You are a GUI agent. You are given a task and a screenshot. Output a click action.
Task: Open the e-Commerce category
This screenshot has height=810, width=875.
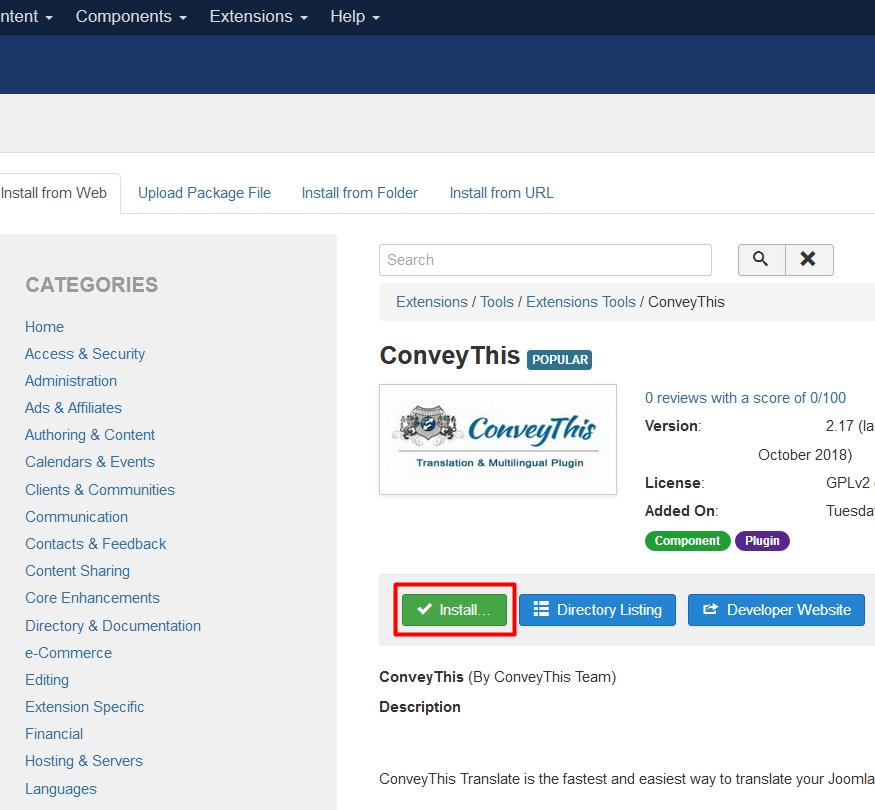click(x=69, y=653)
